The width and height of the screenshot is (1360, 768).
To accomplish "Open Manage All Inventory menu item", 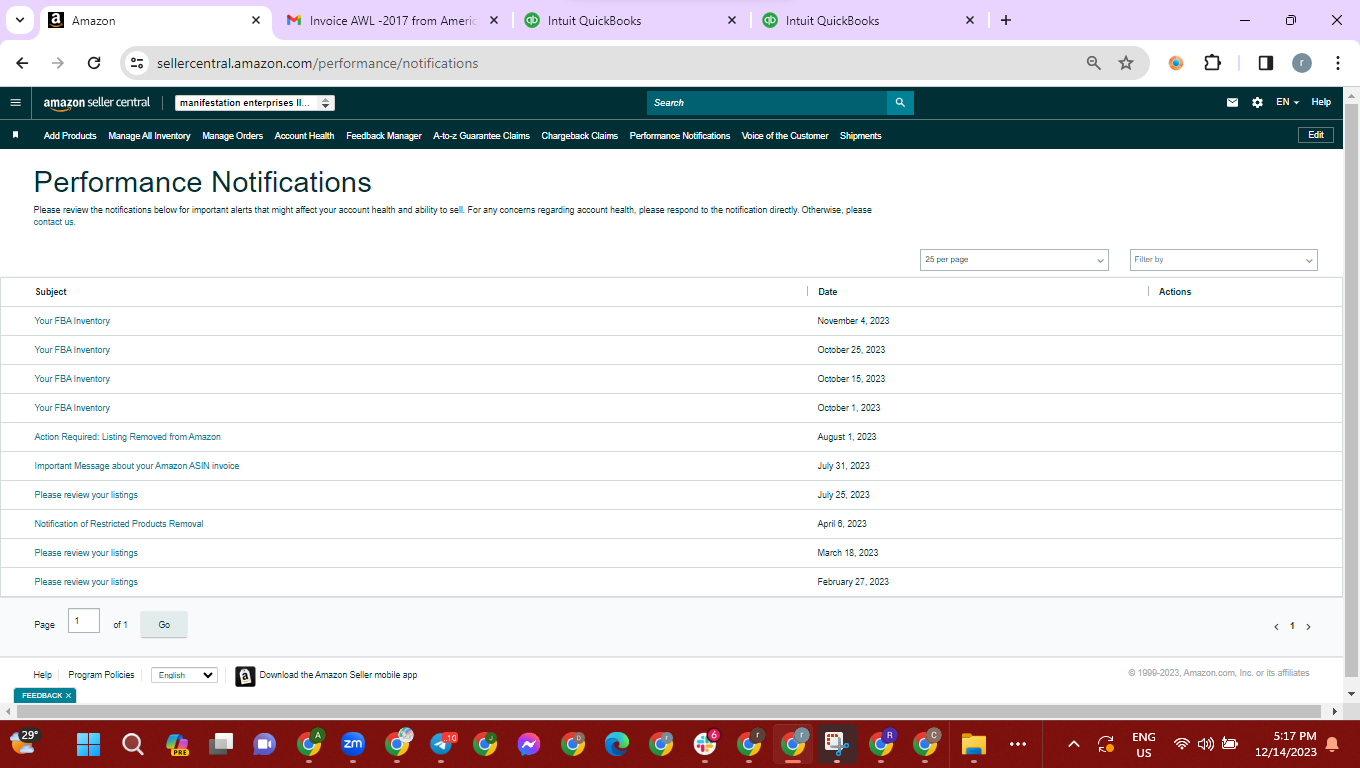I will point(149,136).
